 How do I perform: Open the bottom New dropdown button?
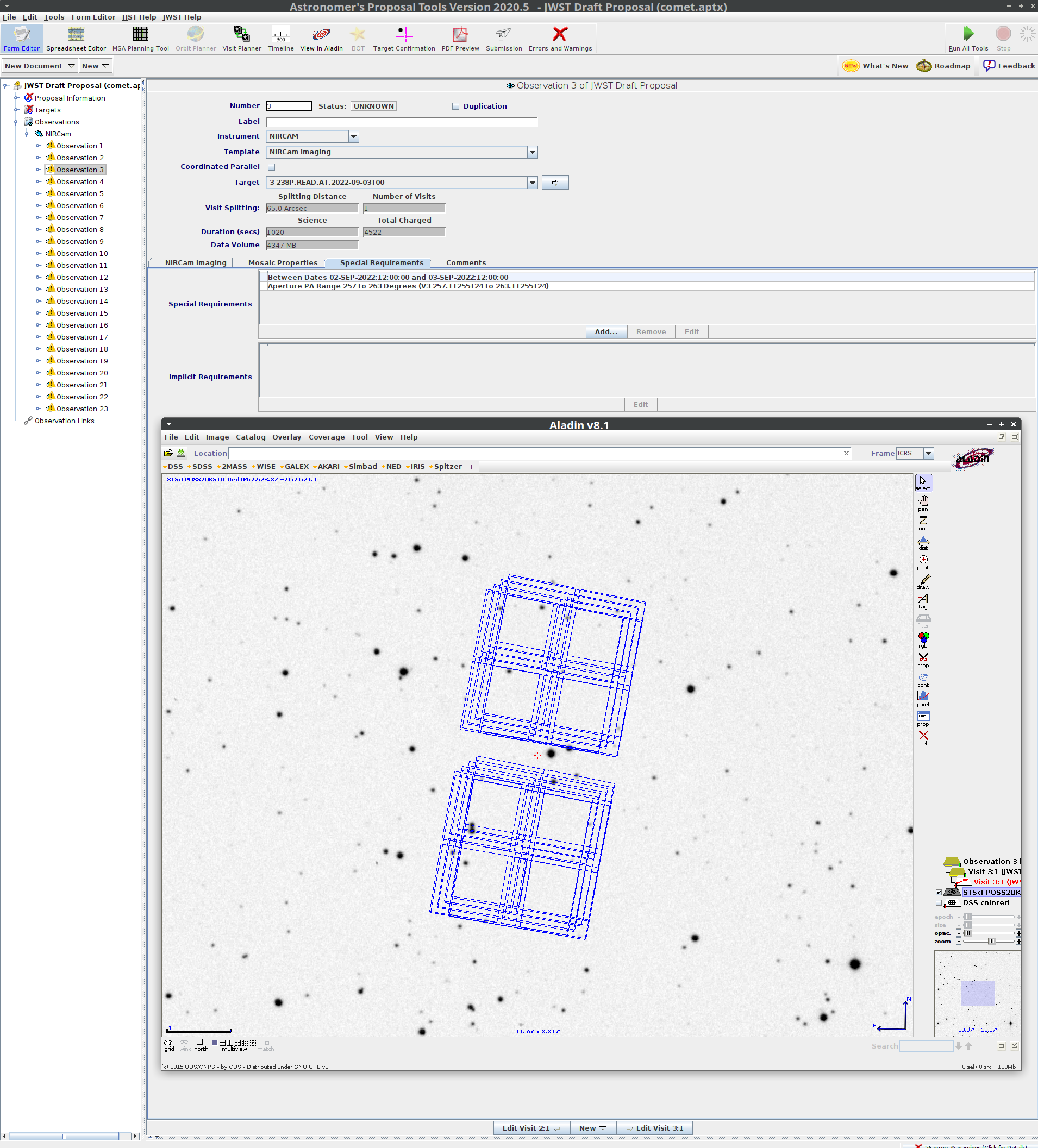pos(592,1127)
